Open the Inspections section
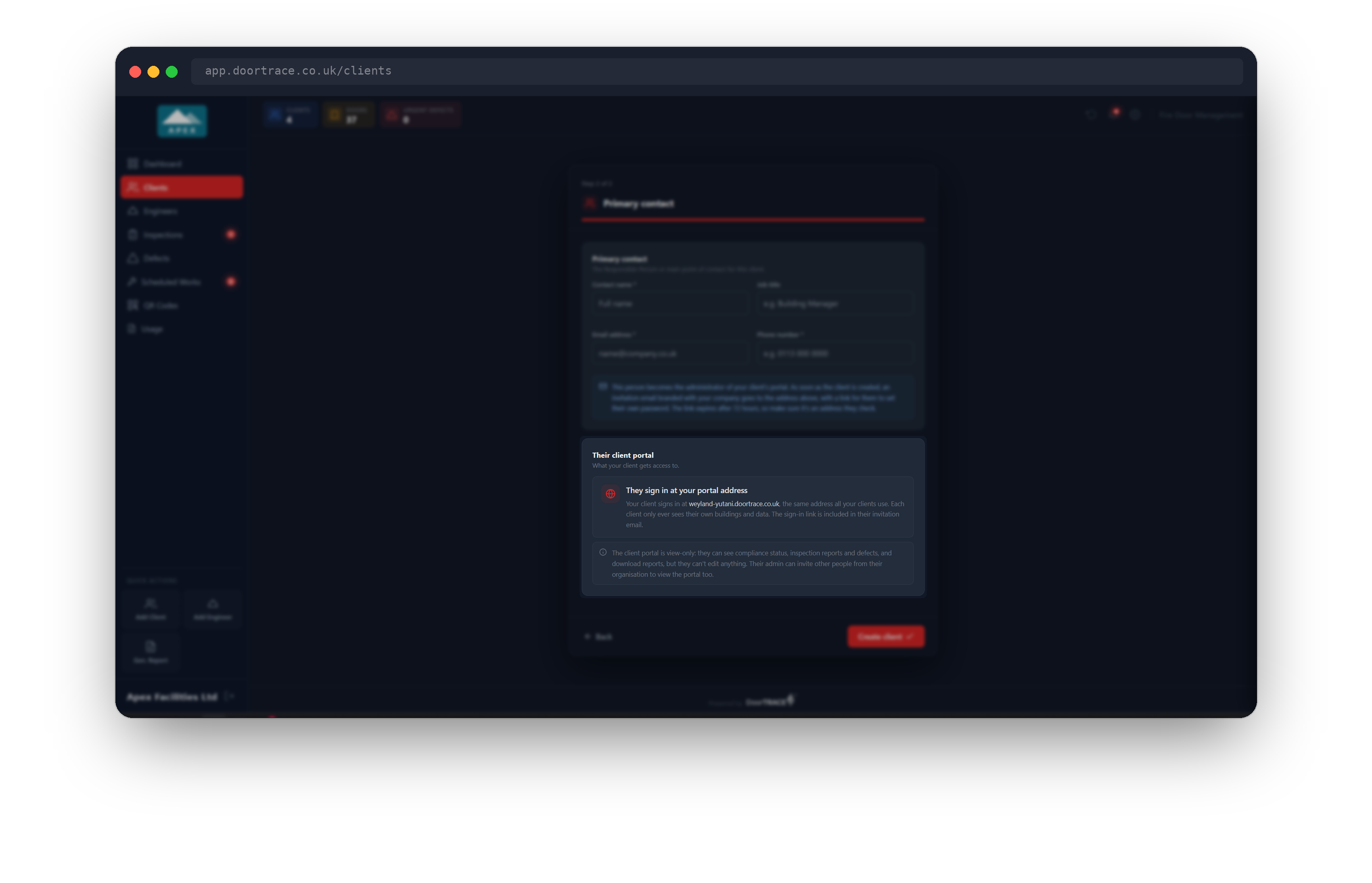 pyautogui.click(x=182, y=234)
